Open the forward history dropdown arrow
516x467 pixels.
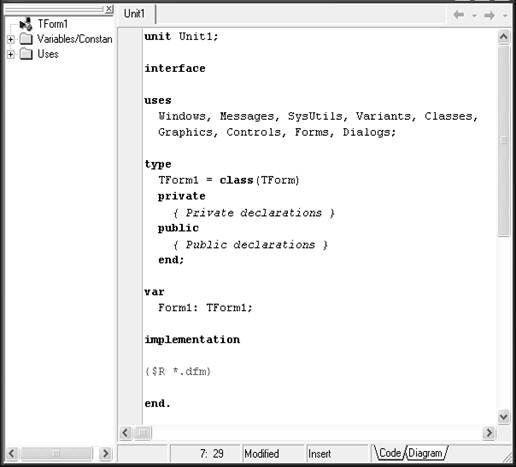(x=505, y=15)
